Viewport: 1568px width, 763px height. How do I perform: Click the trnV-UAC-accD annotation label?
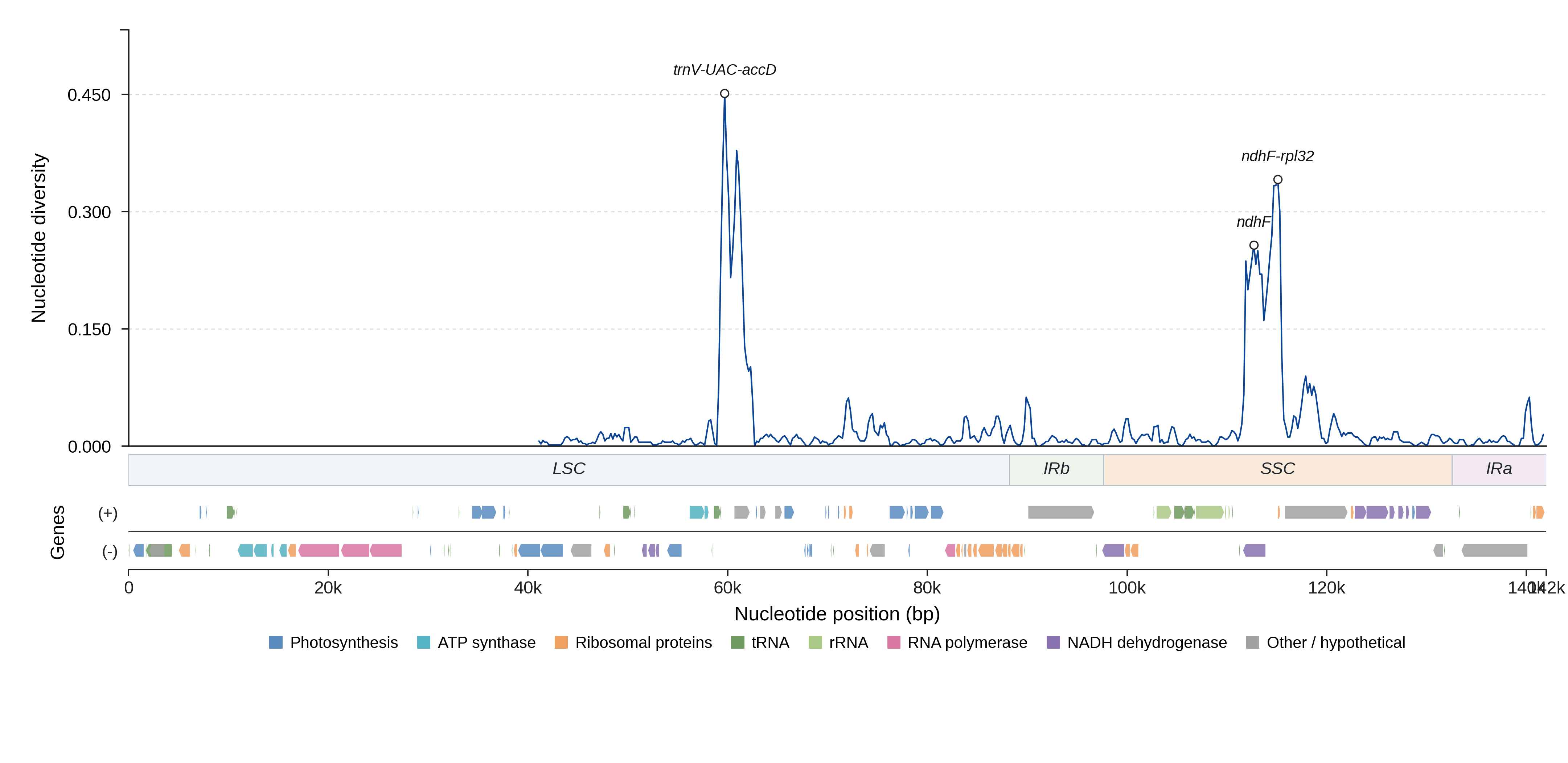(725, 70)
